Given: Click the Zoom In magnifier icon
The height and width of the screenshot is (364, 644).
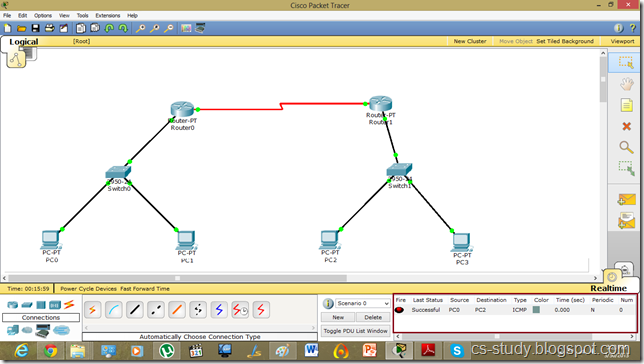Looking at the screenshot, I should click(140, 28).
